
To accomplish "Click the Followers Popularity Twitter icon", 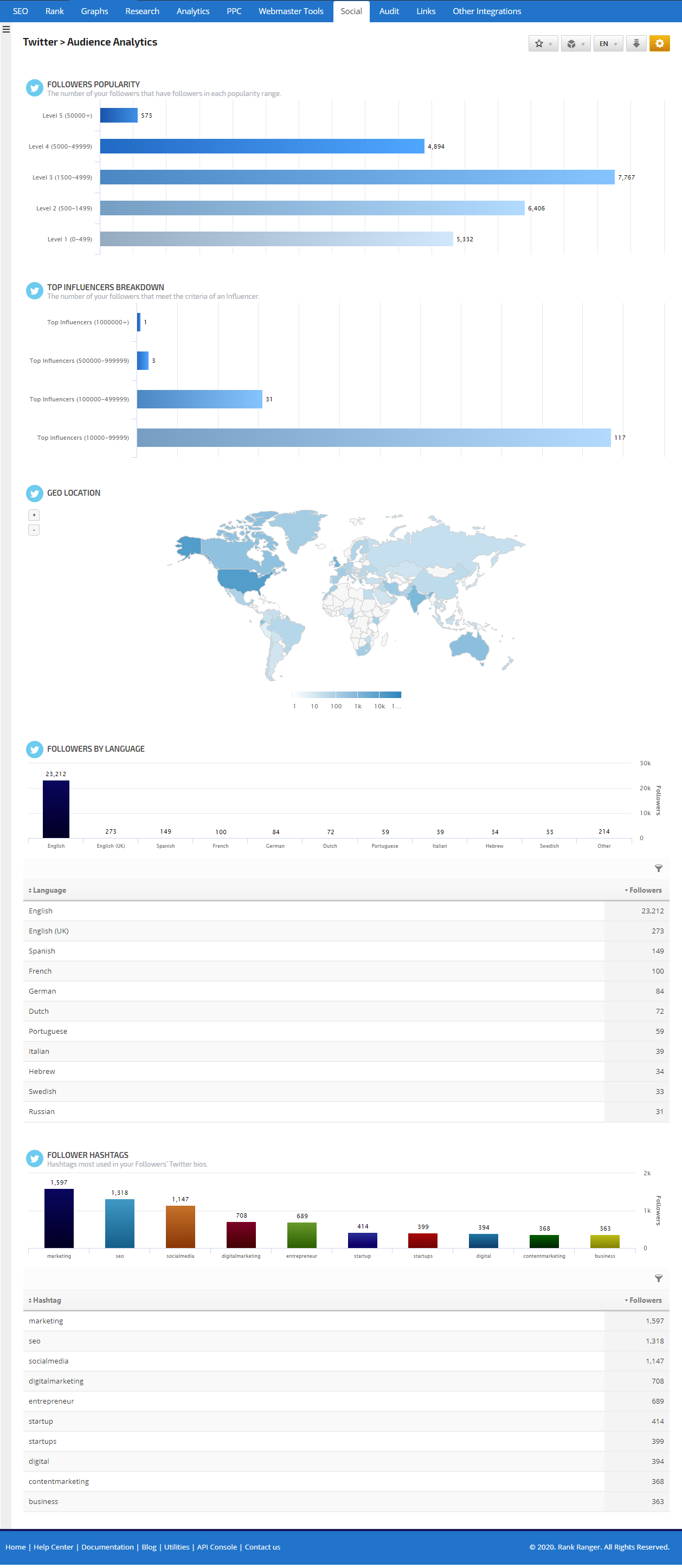I will [35, 88].
